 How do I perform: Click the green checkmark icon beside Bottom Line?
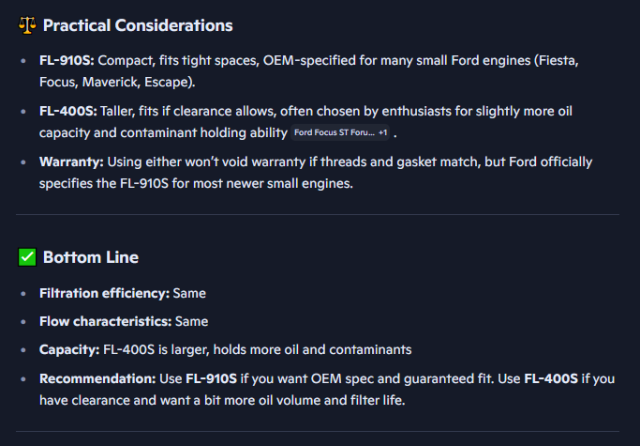click(27, 258)
